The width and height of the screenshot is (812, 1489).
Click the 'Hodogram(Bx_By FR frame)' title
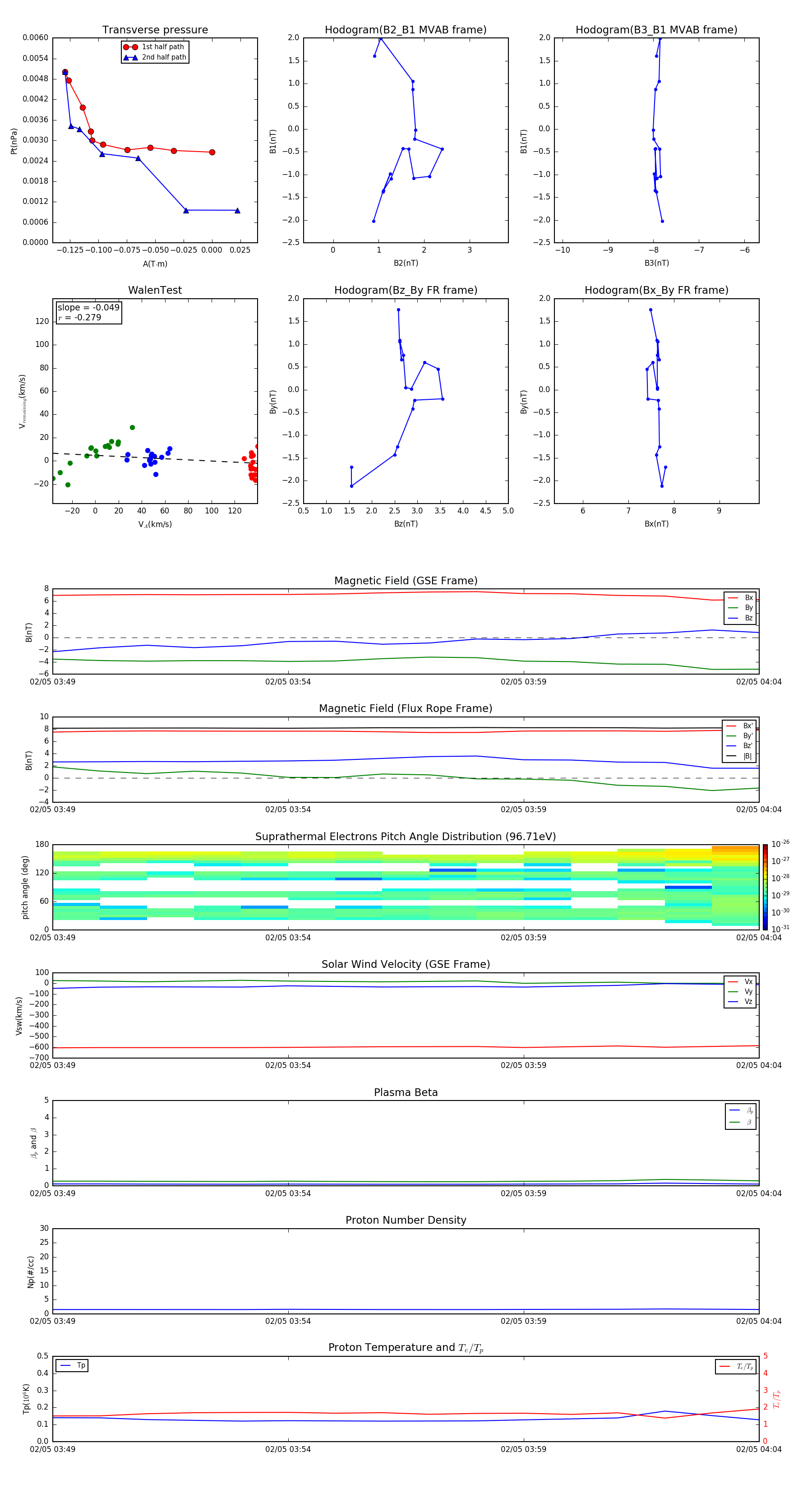[x=656, y=290]
